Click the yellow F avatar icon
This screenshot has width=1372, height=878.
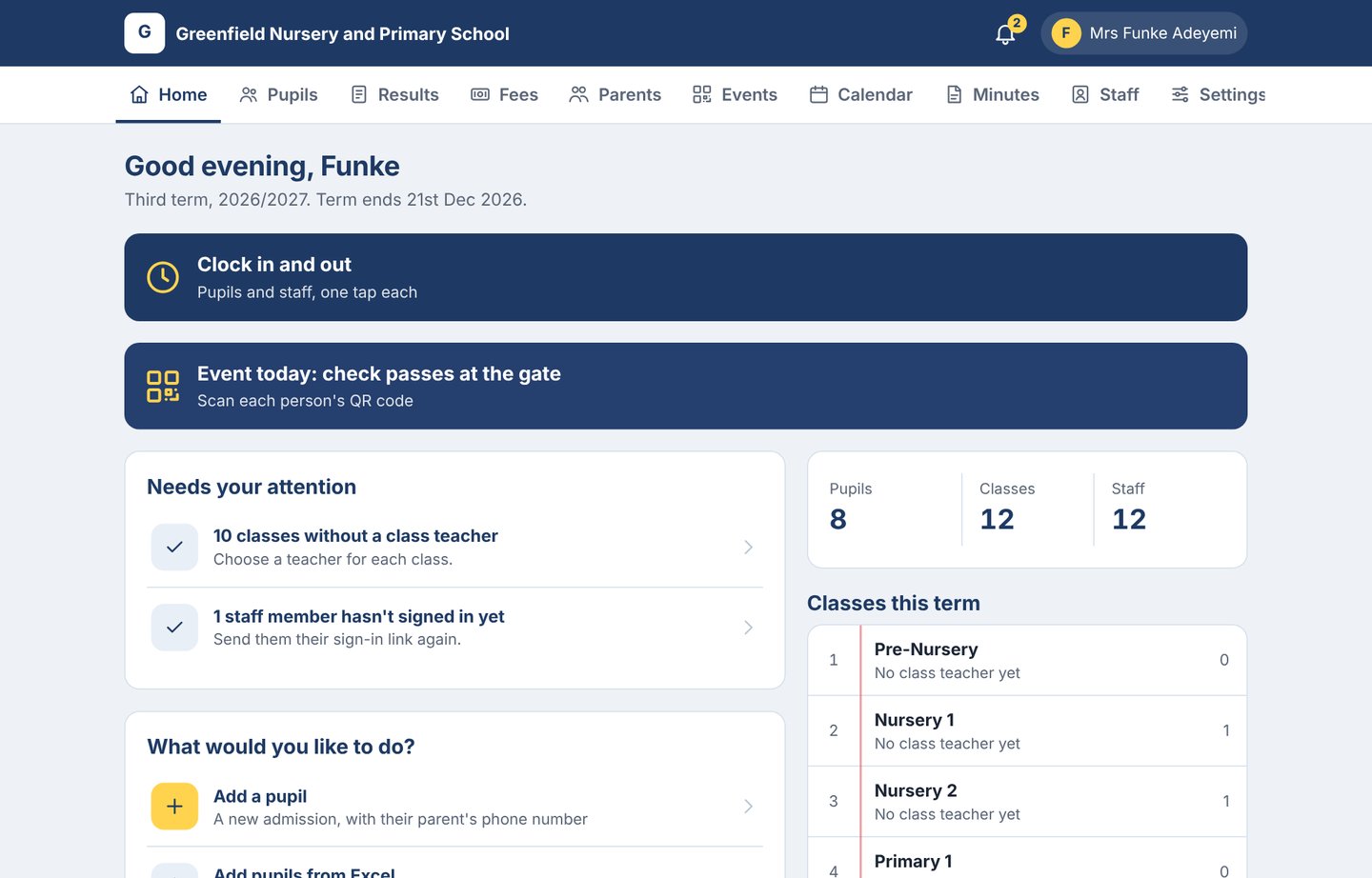pos(1066,33)
